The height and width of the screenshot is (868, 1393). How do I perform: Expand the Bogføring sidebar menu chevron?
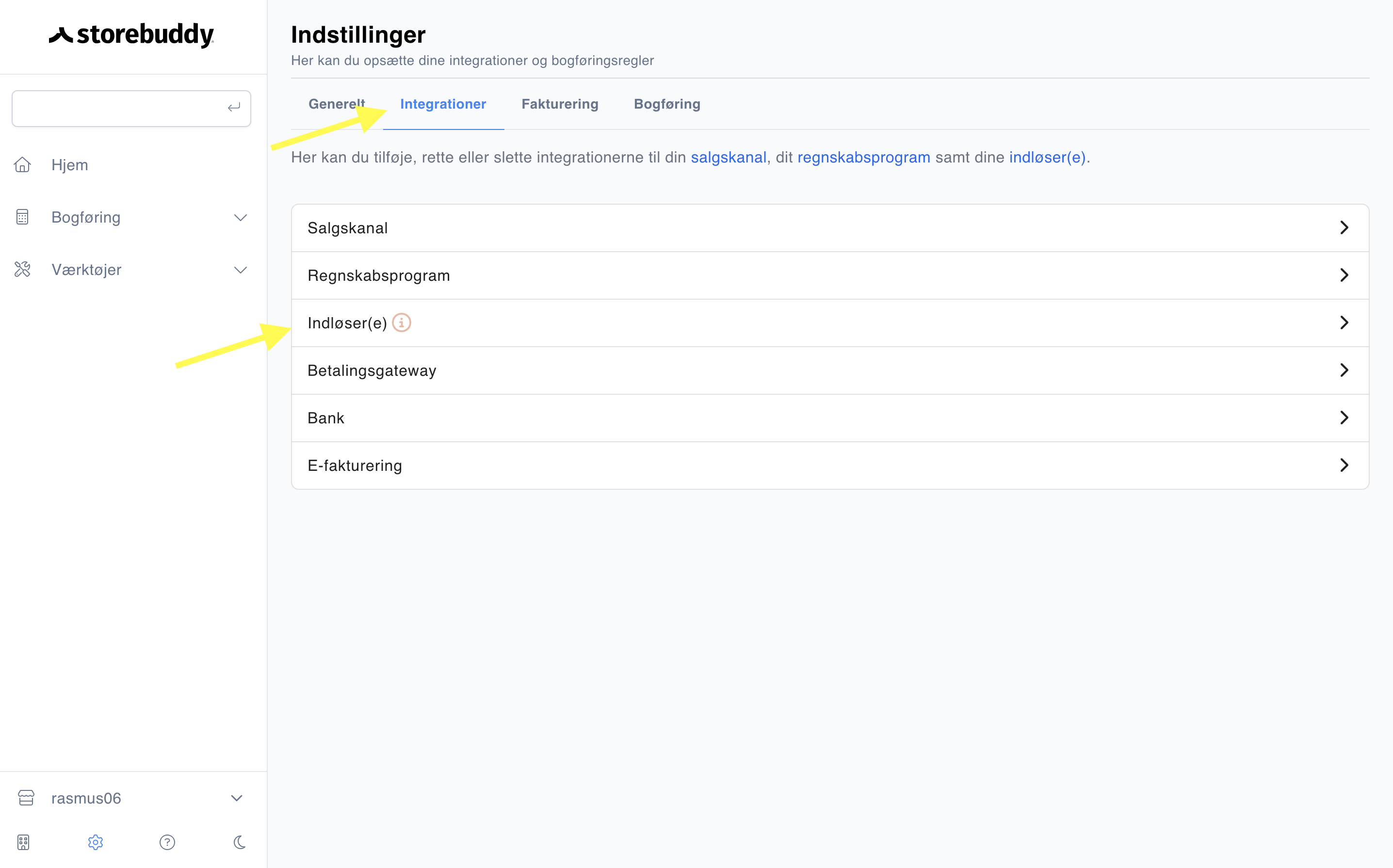click(241, 218)
